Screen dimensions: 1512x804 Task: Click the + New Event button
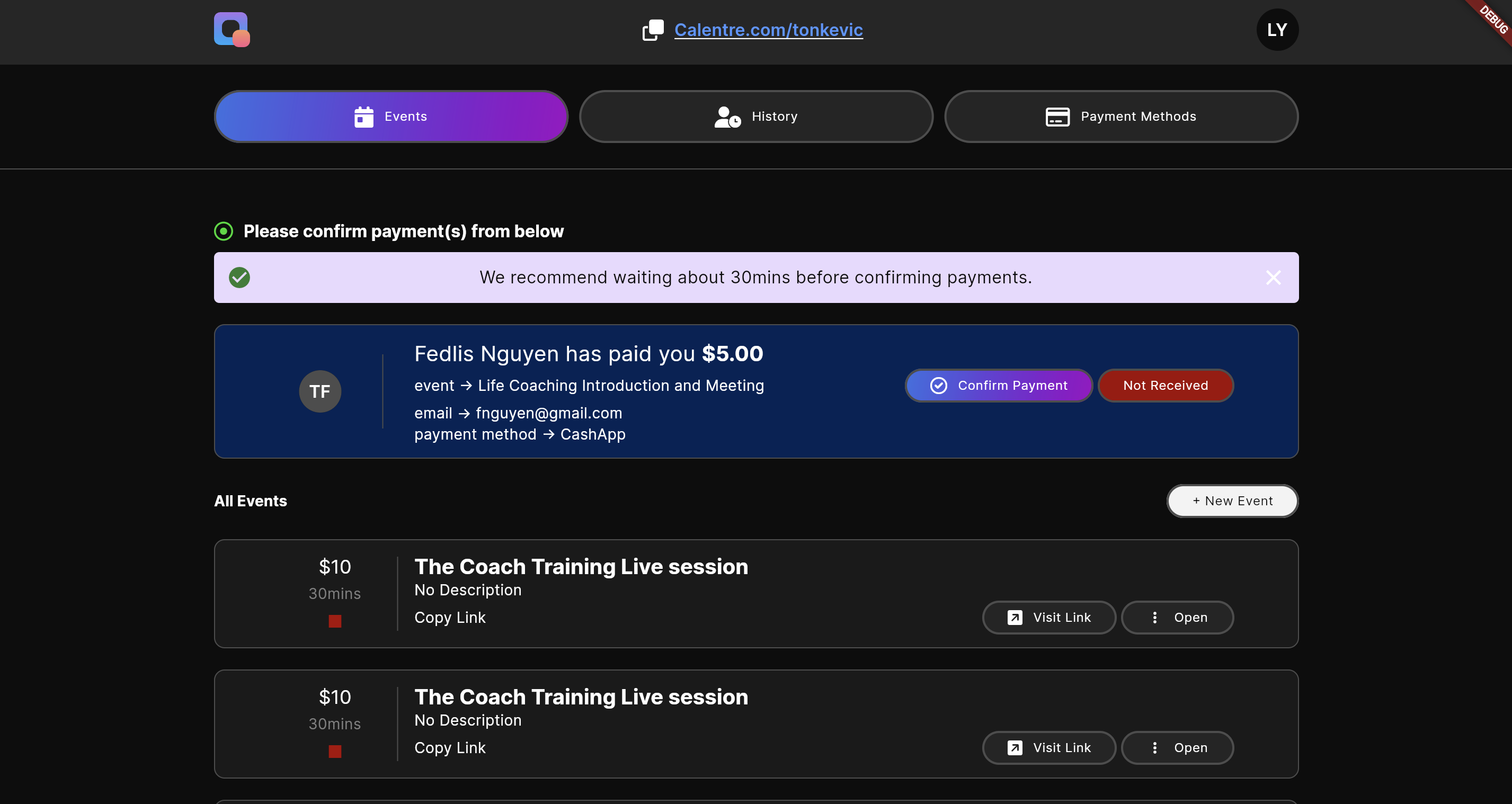click(1232, 500)
